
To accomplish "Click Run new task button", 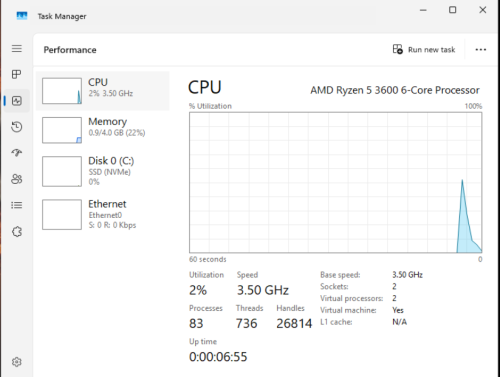I will 424,50.
